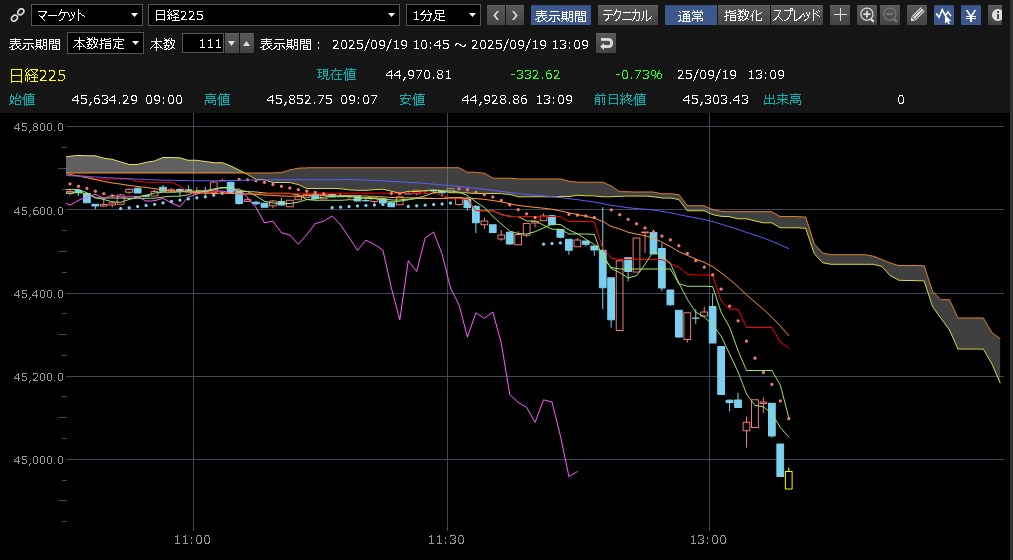Open the 日経225 symbol dropdown

[x=274, y=16]
